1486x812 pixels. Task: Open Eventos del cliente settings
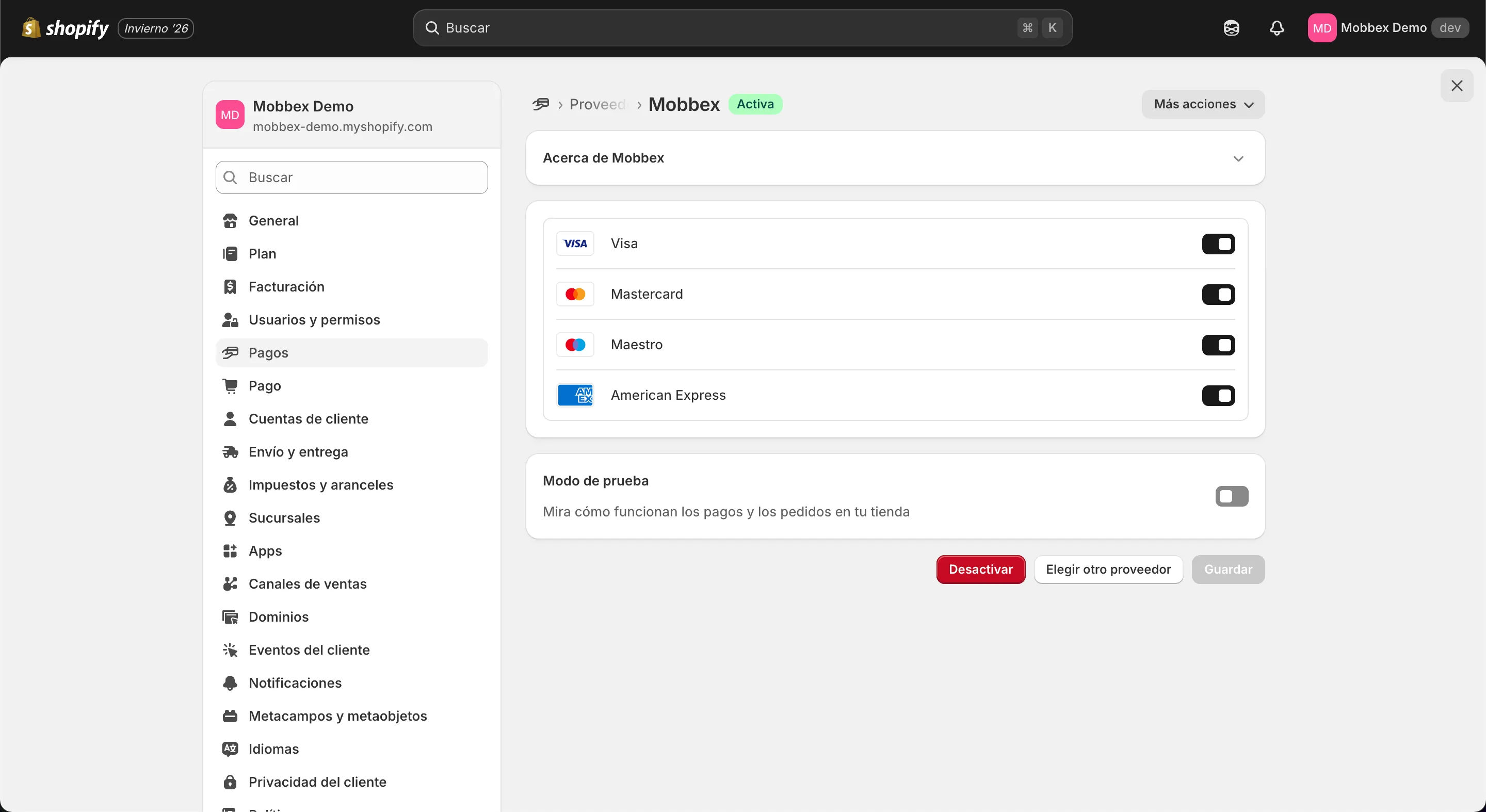point(352,650)
